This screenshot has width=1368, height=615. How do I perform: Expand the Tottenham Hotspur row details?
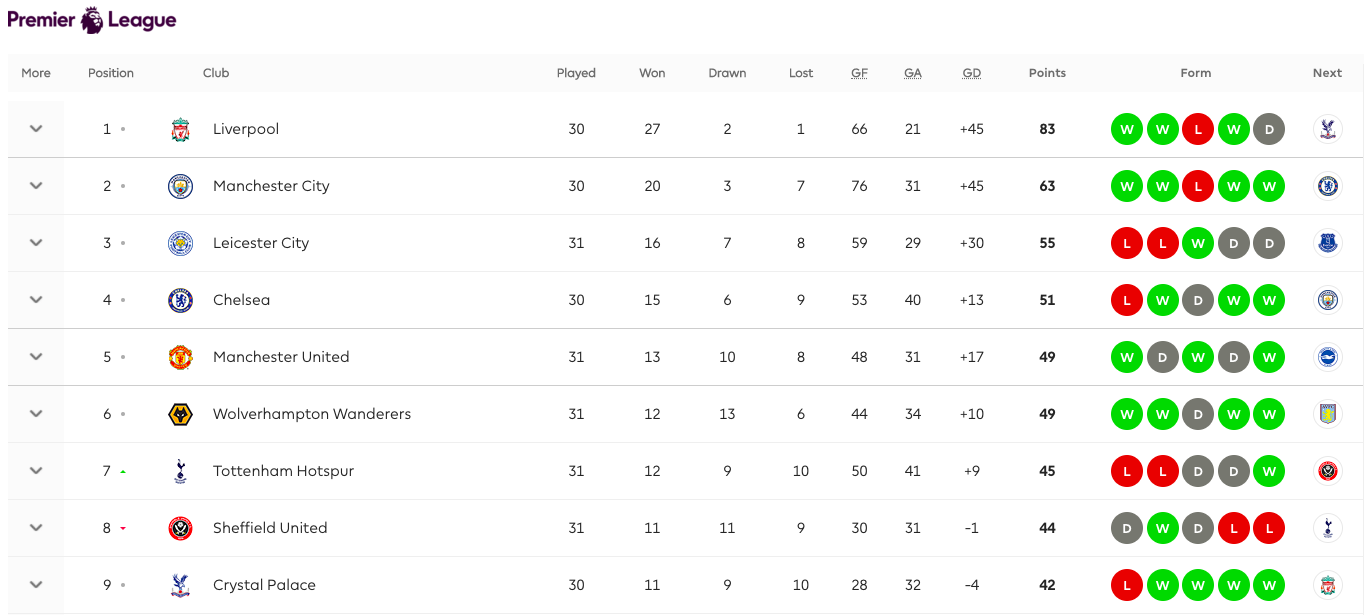coord(36,471)
